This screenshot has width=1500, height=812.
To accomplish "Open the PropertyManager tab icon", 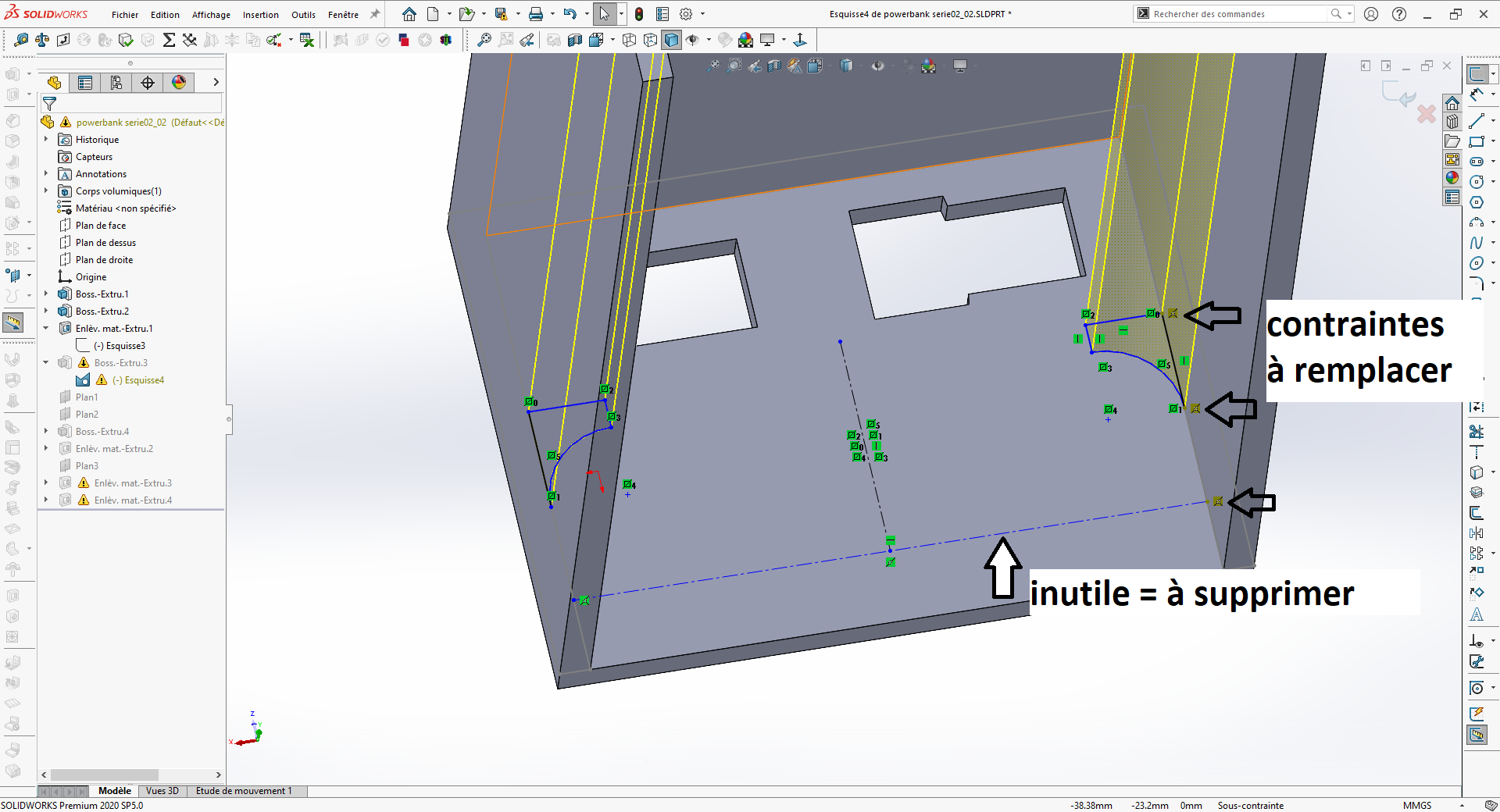I will (x=85, y=83).
